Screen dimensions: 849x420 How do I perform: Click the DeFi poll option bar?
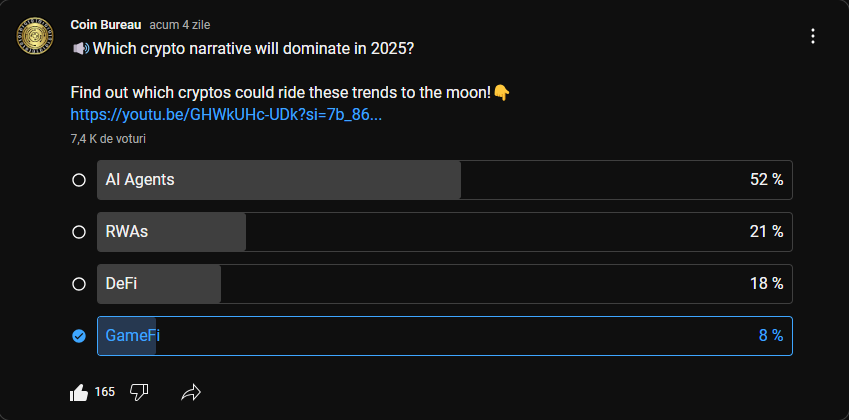pyautogui.click(x=444, y=284)
